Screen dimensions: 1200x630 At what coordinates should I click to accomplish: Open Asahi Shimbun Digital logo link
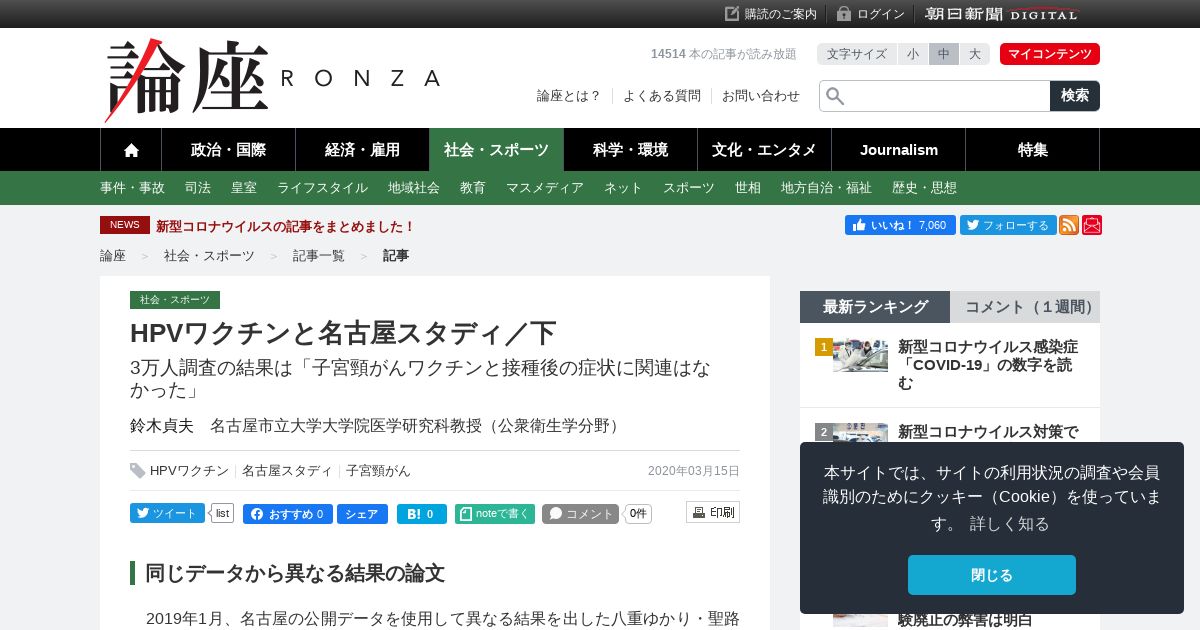pyautogui.click(x=1002, y=14)
